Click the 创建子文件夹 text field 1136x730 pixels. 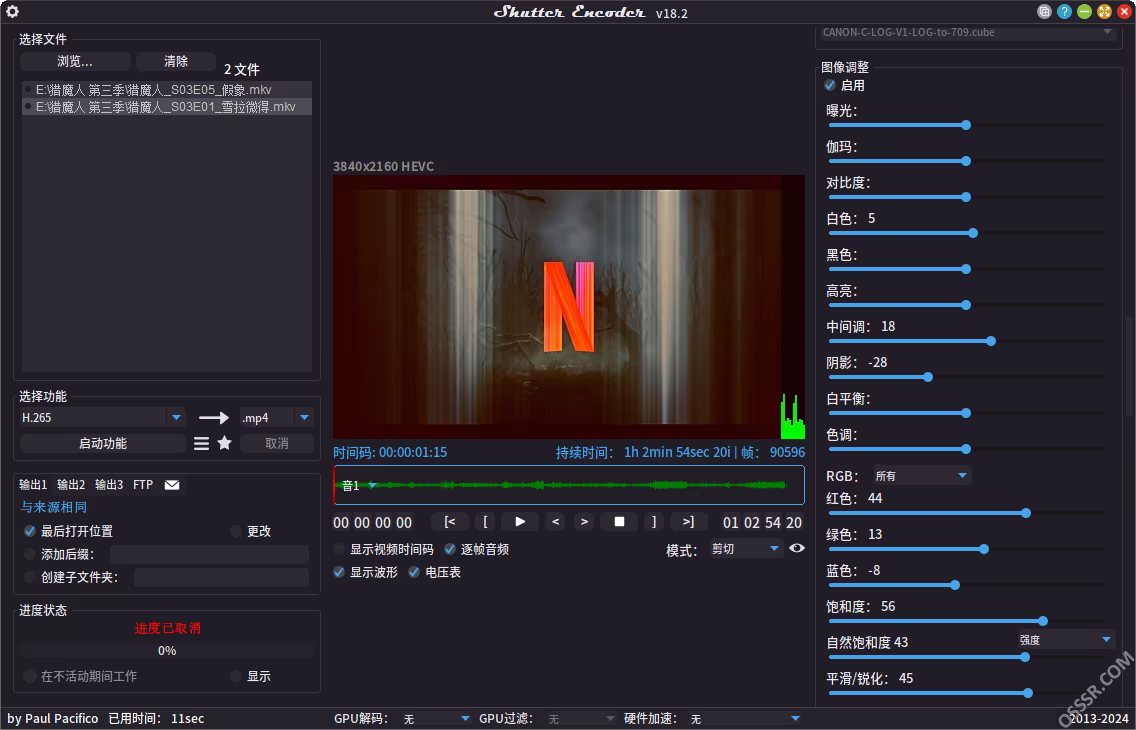tap(222, 577)
